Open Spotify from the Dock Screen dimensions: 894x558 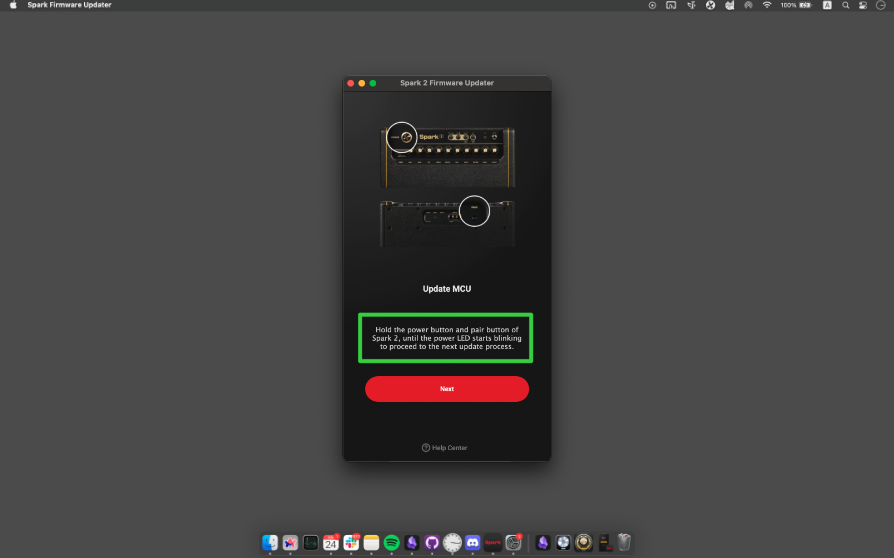tap(392, 543)
